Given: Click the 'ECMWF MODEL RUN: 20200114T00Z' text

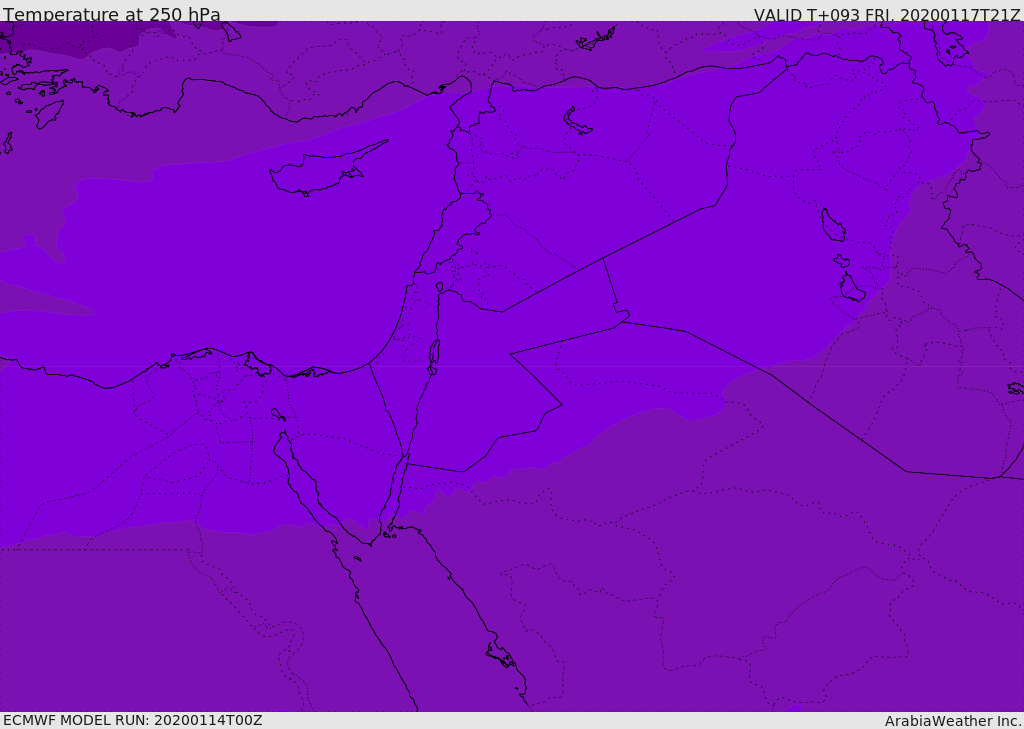Looking at the screenshot, I should pos(133,720).
